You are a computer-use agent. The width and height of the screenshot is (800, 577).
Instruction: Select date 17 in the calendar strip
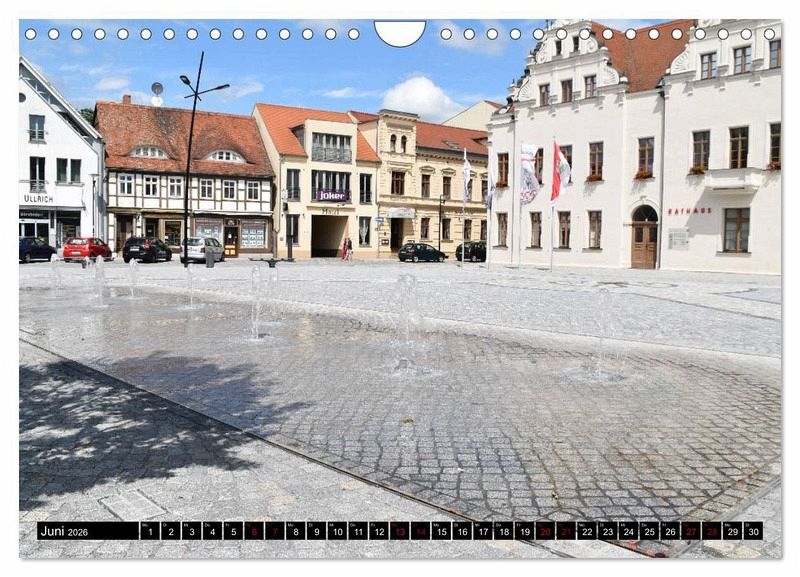(483, 531)
